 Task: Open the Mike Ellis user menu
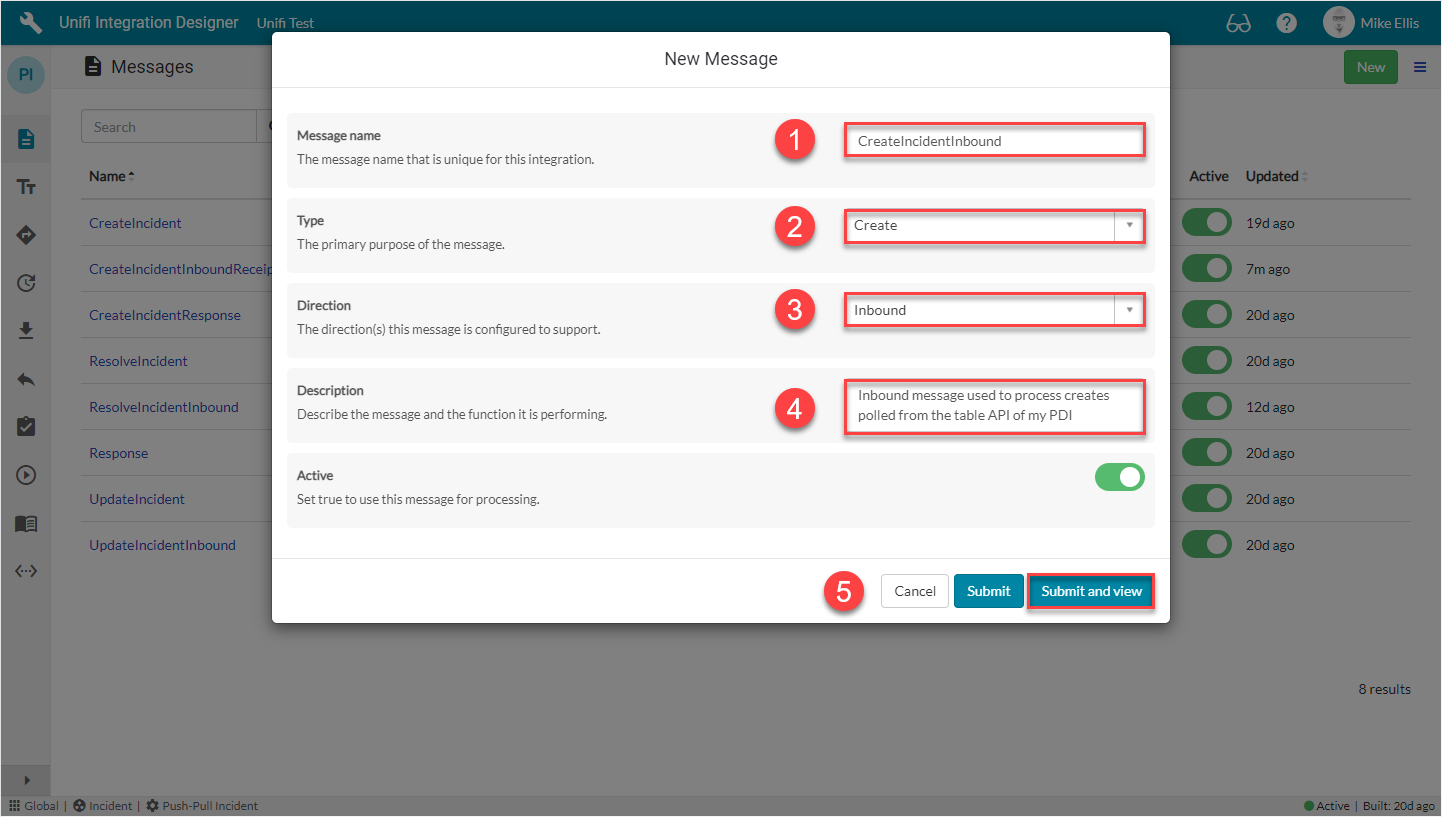[1370, 23]
